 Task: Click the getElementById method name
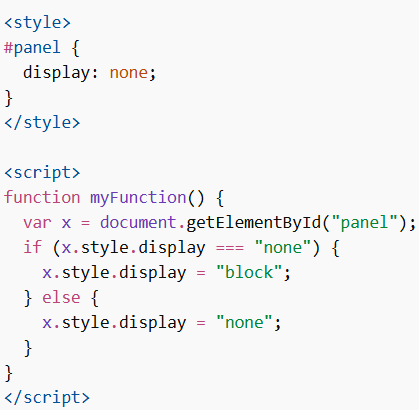pos(253,223)
